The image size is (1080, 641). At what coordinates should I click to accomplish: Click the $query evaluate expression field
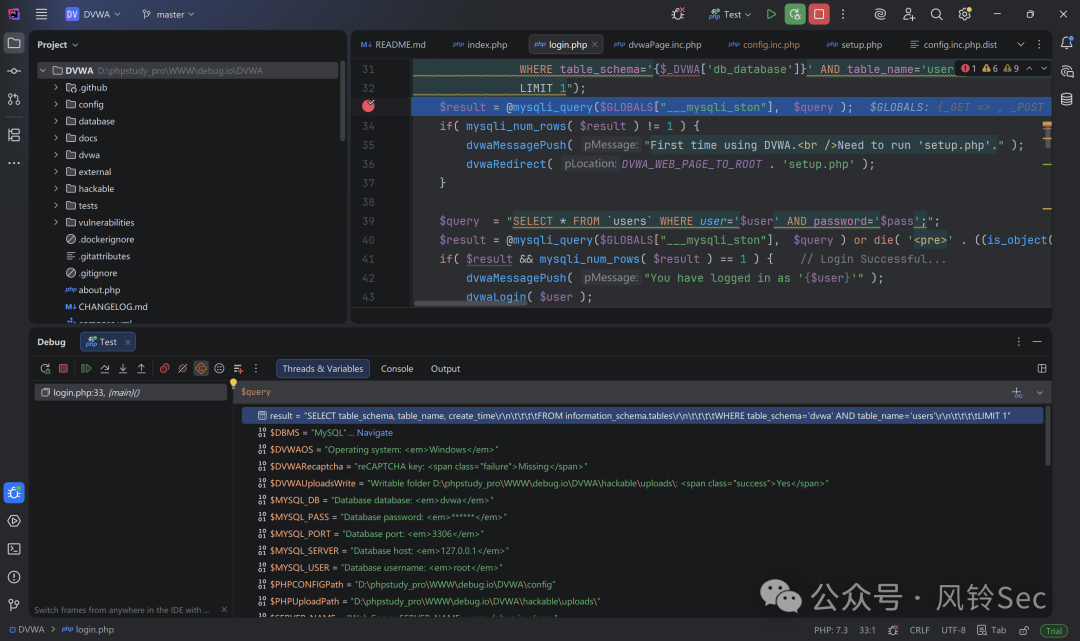click(x=620, y=392)
